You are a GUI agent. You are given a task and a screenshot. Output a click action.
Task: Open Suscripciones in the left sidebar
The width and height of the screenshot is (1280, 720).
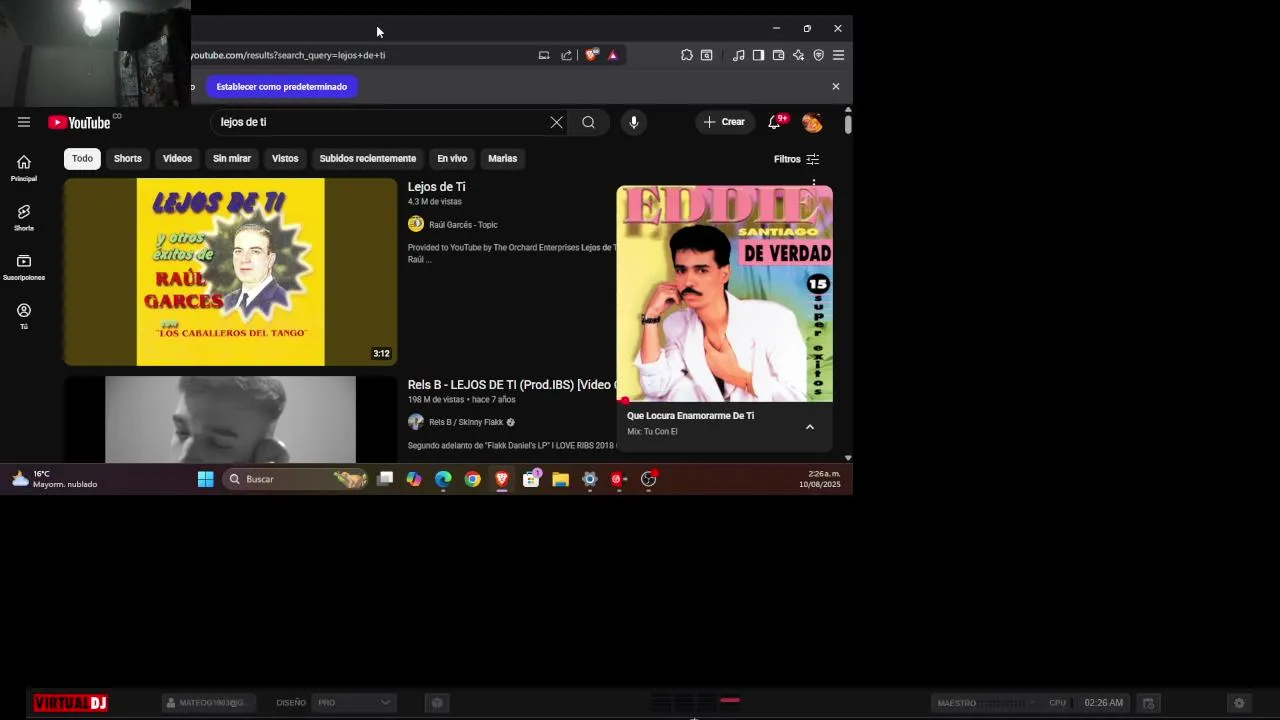[24, 267]
